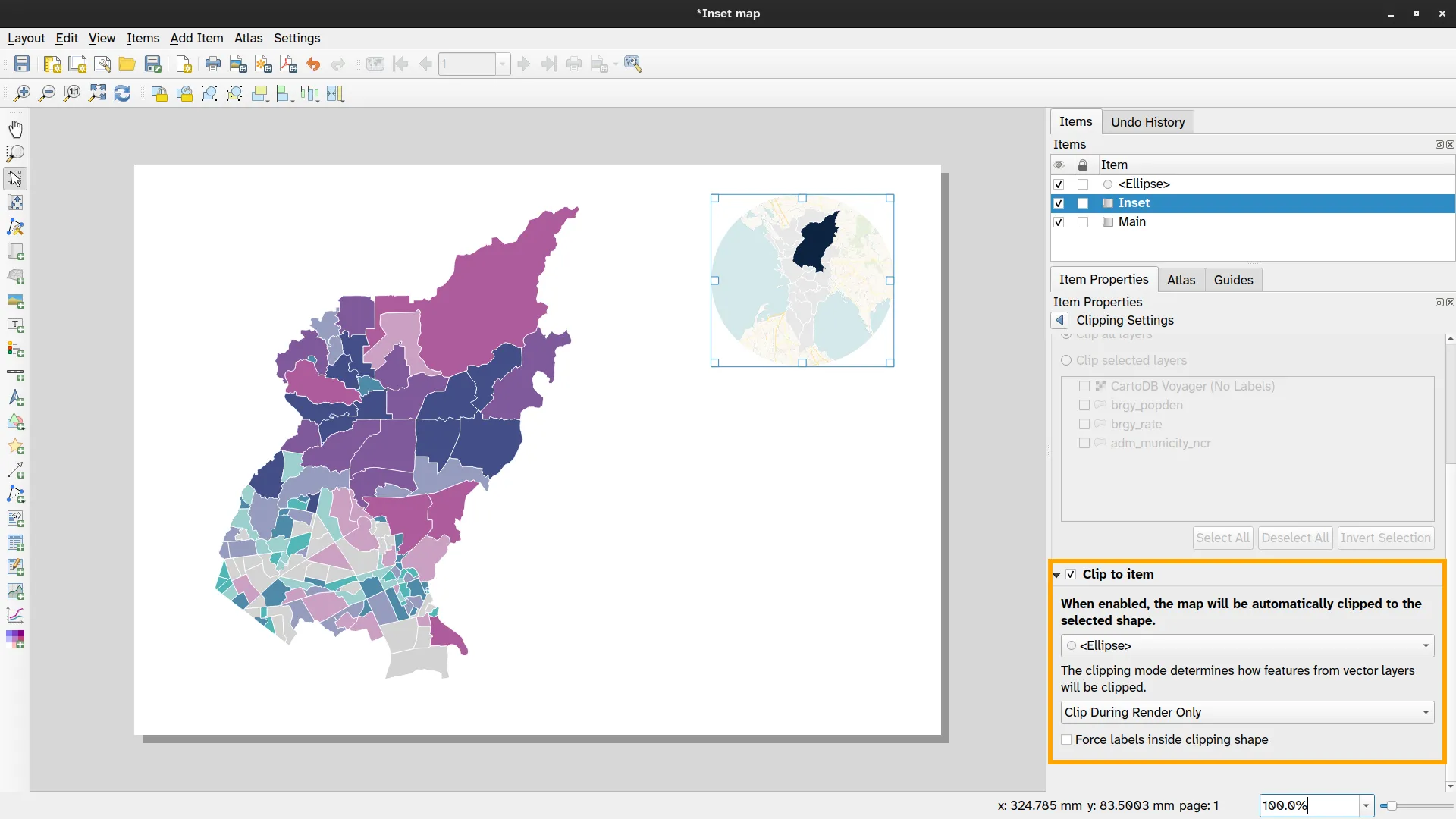Enable brgy_popden in clip selected layers list
Image resolution: width=1456 pixels, height=819 pixels.
1084,406
